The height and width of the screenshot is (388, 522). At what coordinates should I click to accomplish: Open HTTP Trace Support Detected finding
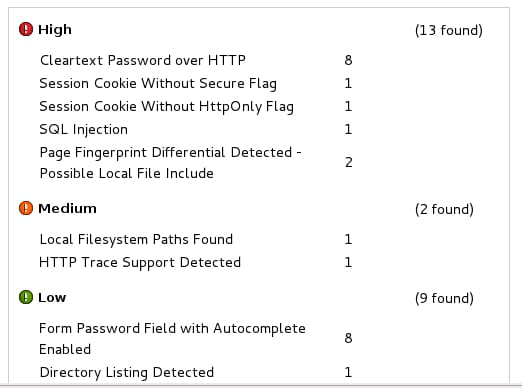pyautogui.click(x=140, y=262)
